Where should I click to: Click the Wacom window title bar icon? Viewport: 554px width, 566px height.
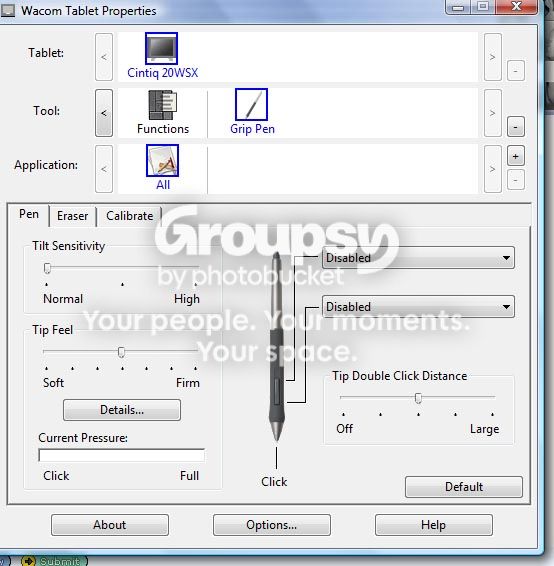(x=8, y=10)
